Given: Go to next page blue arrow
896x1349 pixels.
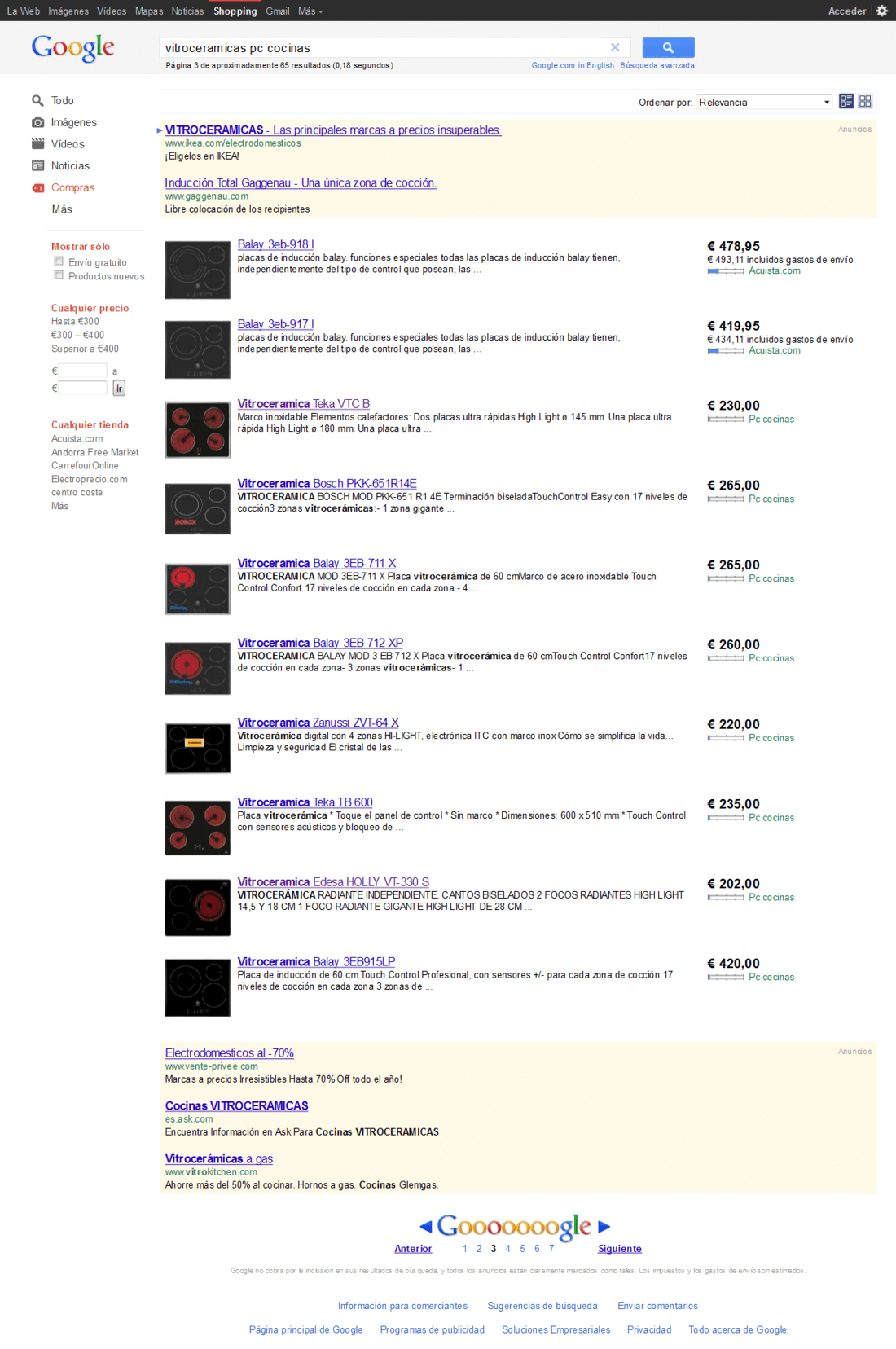Looking at the screenshot, I should click(x=604, y=1226).
